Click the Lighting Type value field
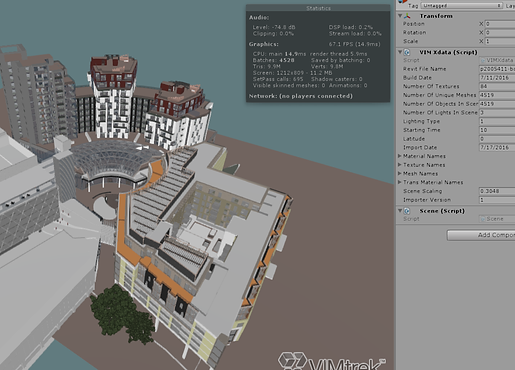This screenshot has height=370, width=515. pos(497,121)
